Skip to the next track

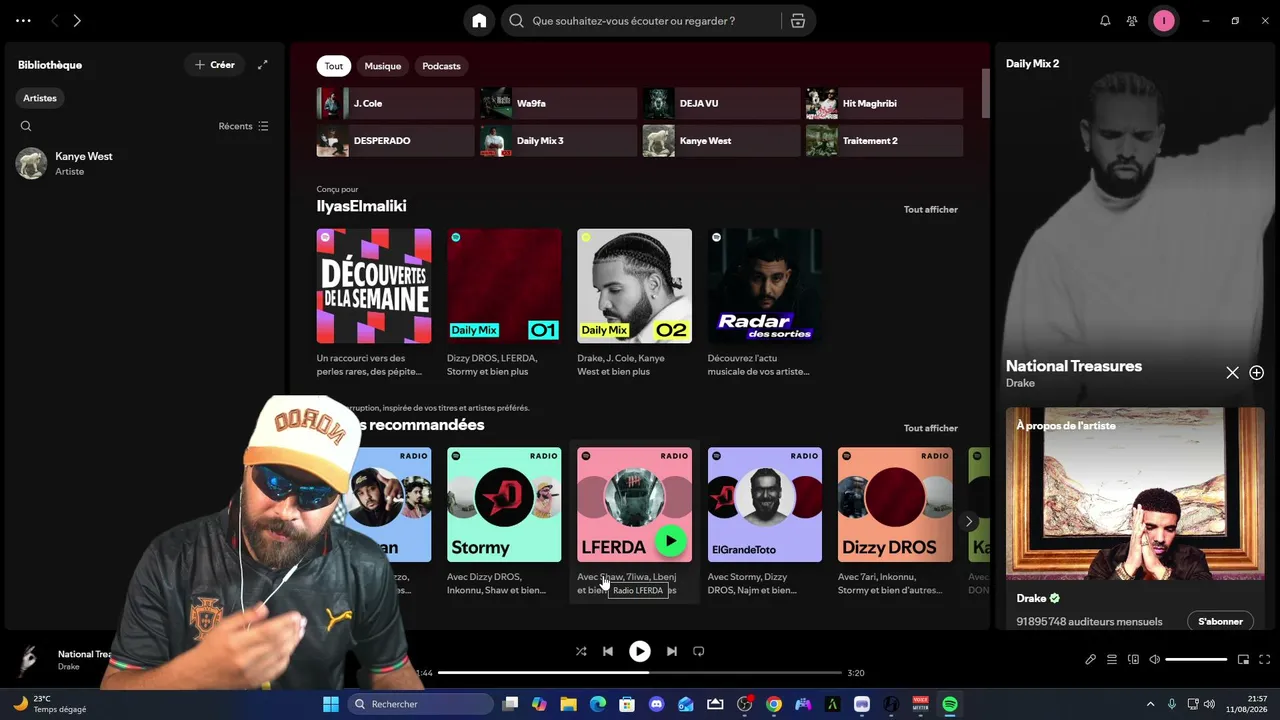point(672,651)
